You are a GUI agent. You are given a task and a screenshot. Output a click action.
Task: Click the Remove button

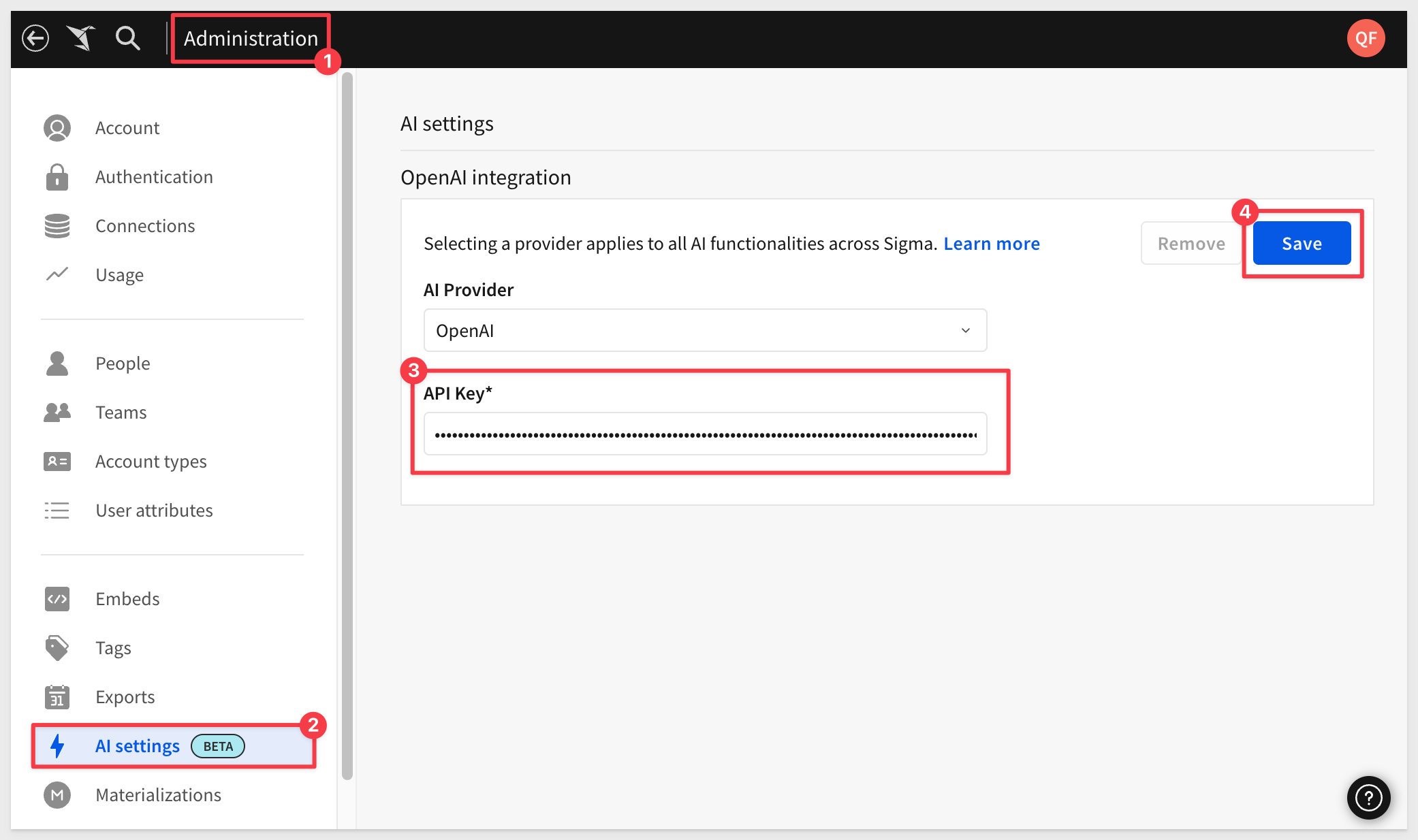1191,243
